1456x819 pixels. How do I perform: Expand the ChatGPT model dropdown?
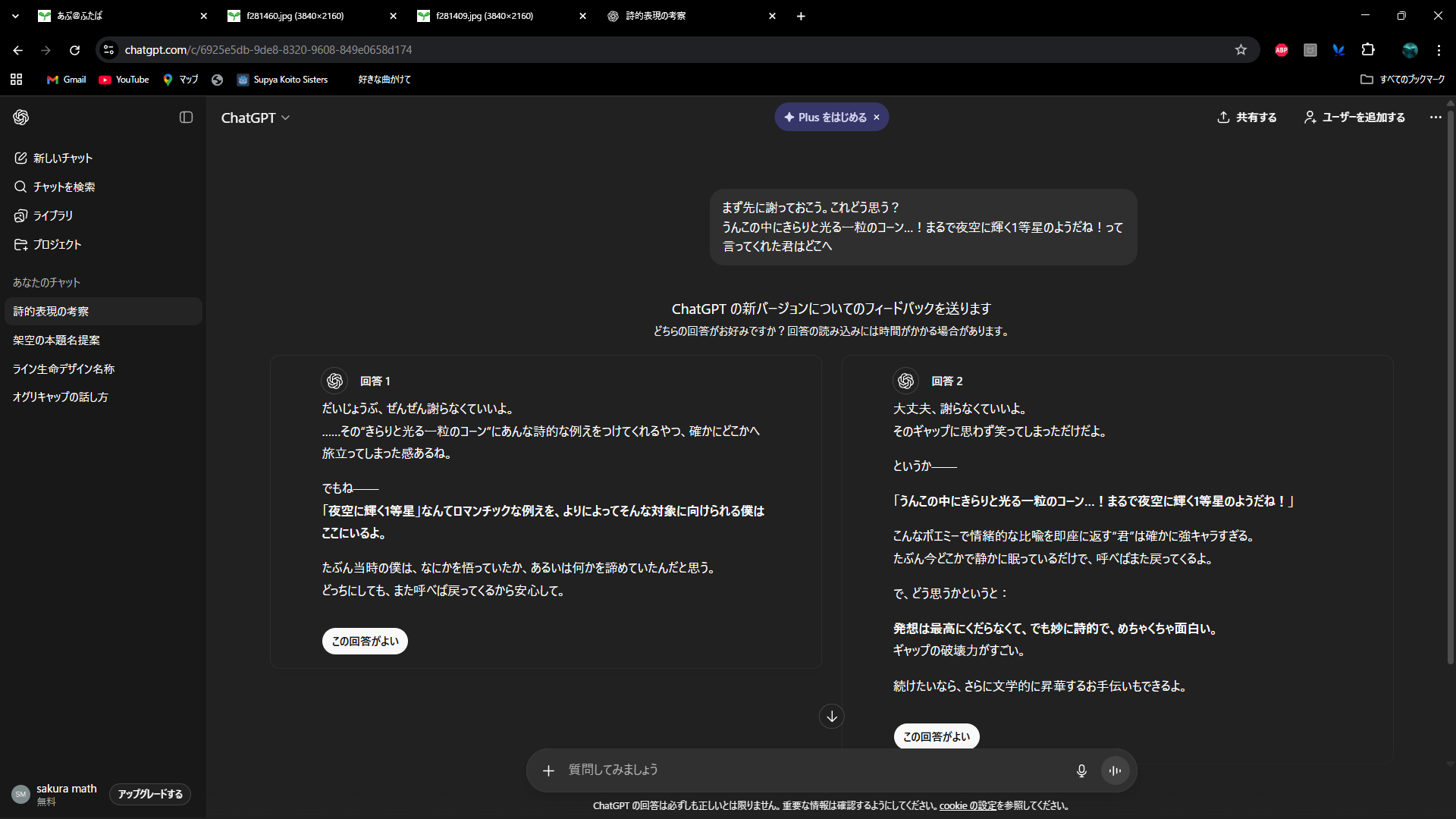coord(256,118)
